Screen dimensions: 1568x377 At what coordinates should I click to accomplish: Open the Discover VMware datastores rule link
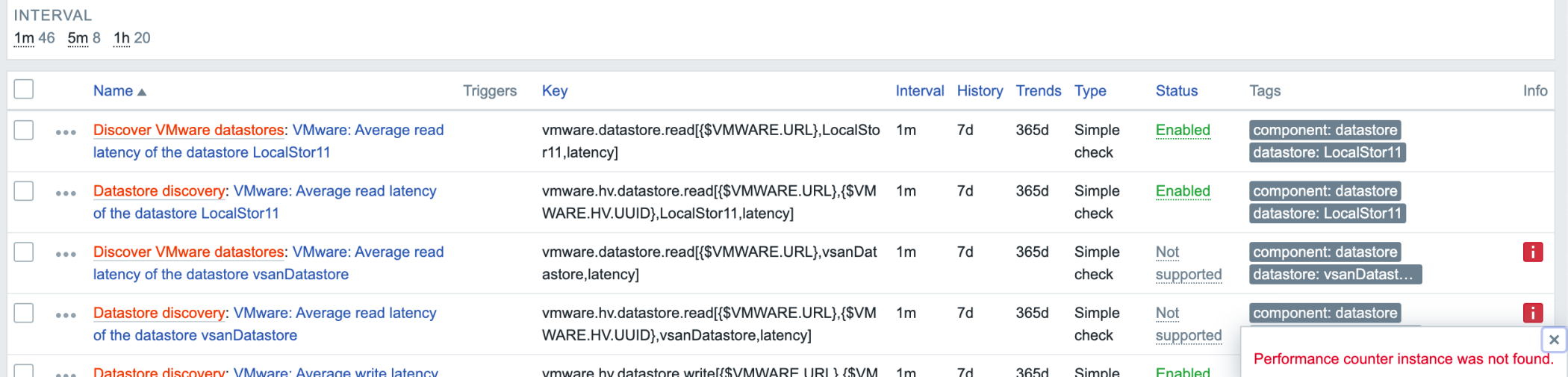(188, 130)
